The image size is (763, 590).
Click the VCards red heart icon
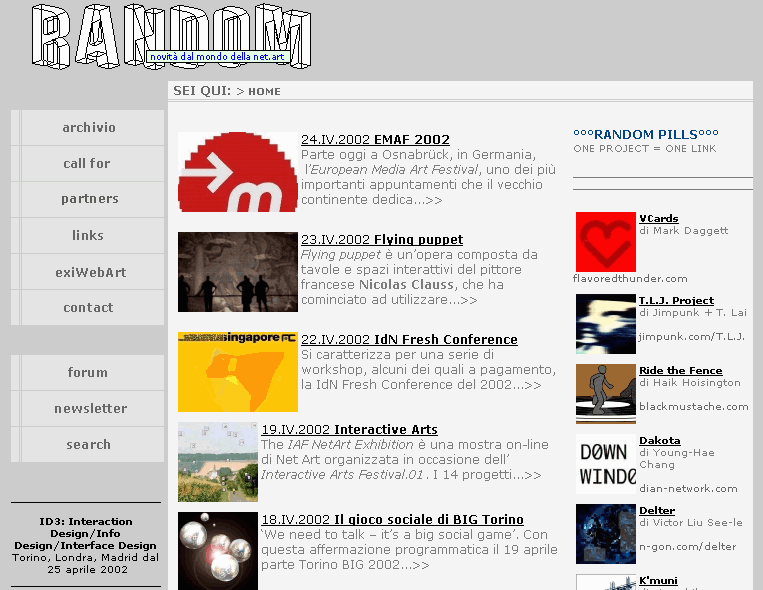click(606, 242)
